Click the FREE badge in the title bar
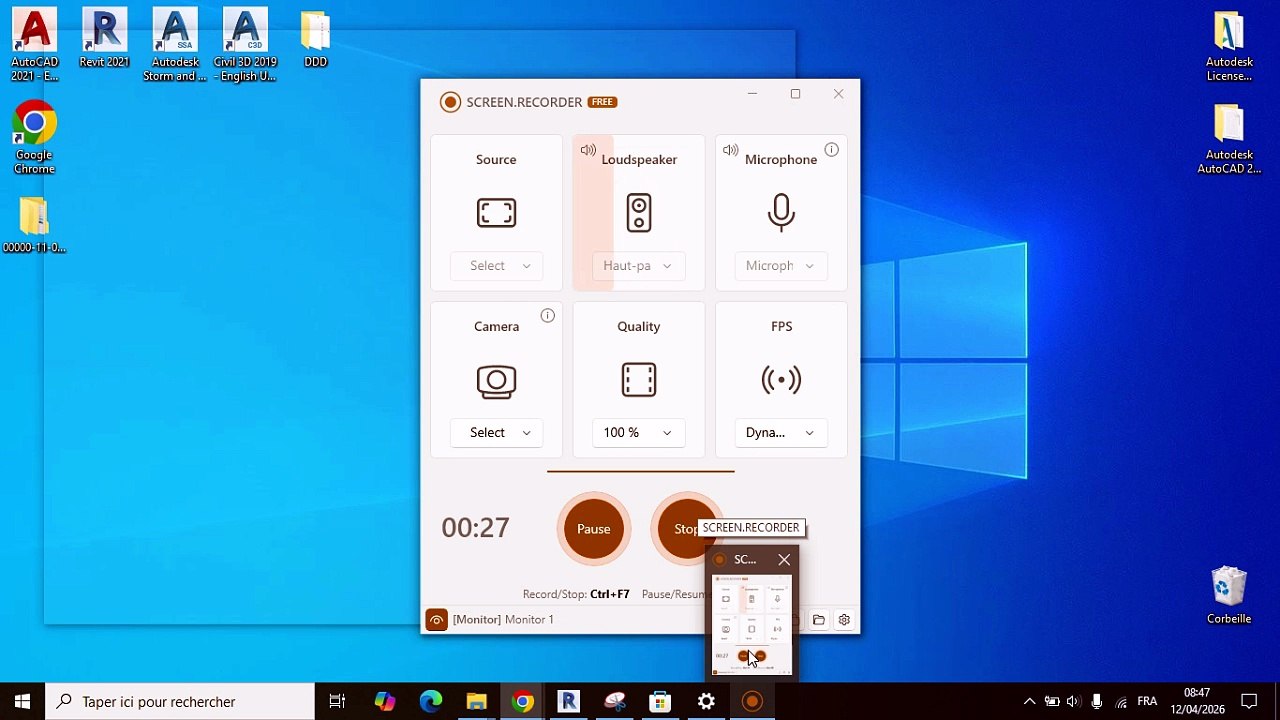1280x720 pixels. click(x=602, y=102)
